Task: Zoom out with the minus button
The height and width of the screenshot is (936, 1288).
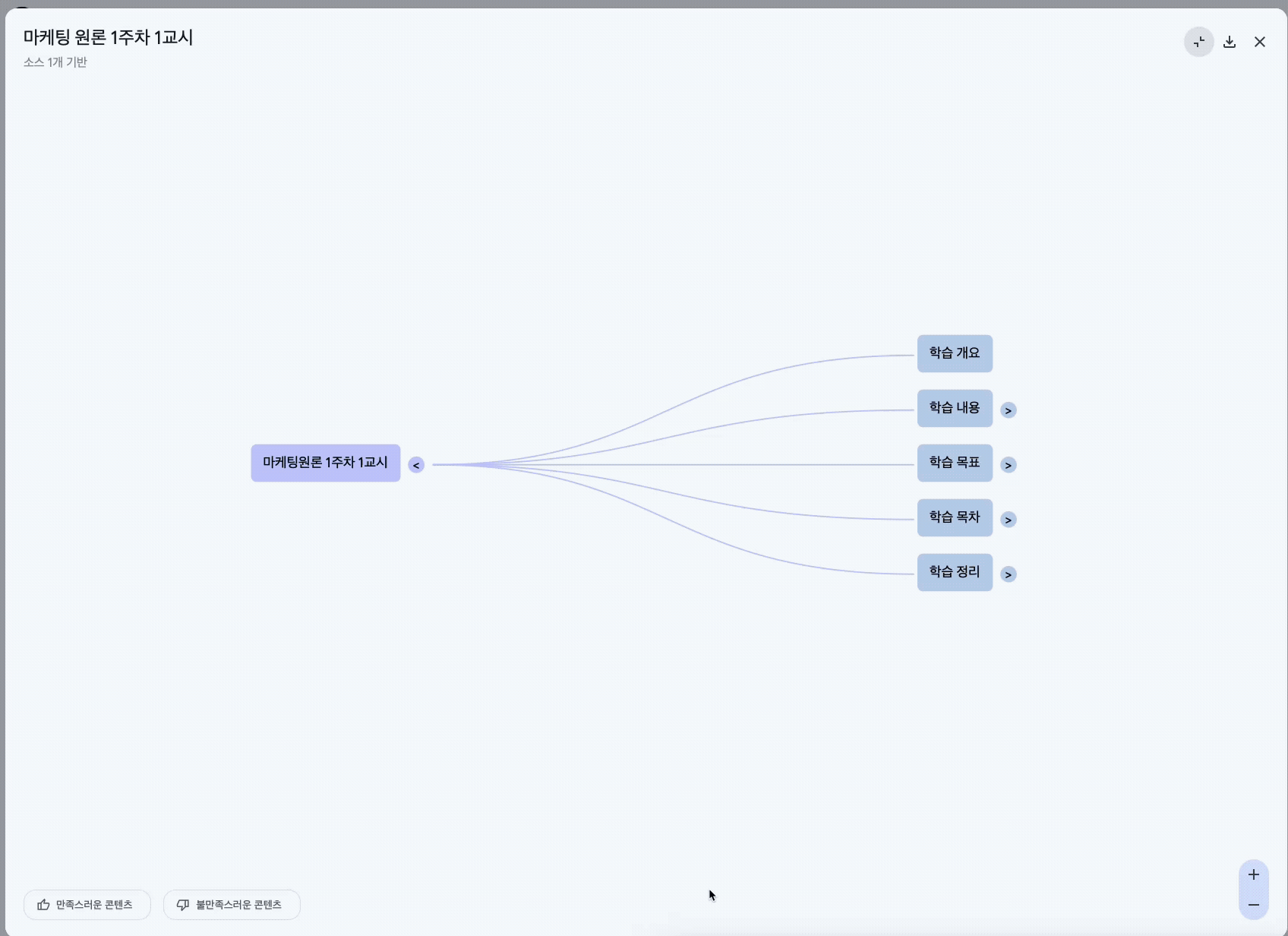Action: point(1253,905)
